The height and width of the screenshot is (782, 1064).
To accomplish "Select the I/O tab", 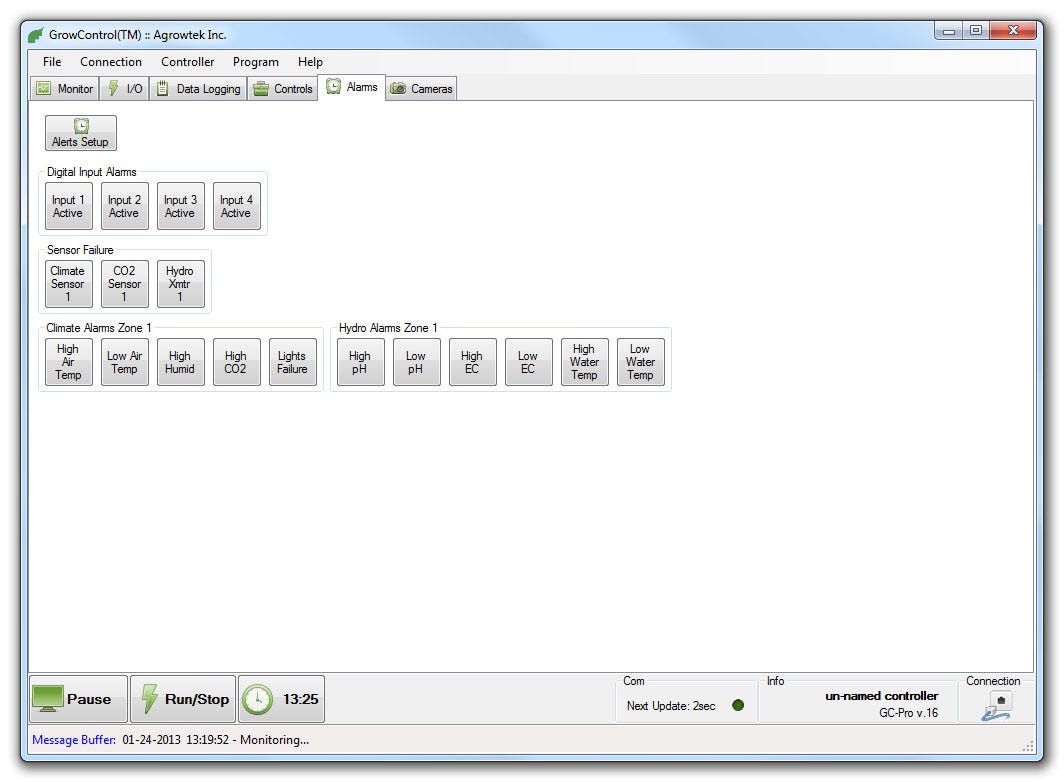I will click(125, 89).
